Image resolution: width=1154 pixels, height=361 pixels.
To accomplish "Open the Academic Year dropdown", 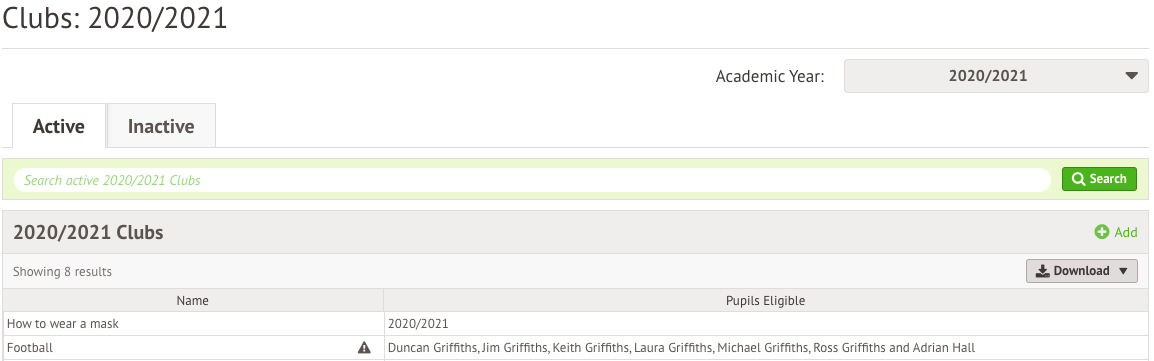I will [x=995, y=76].
